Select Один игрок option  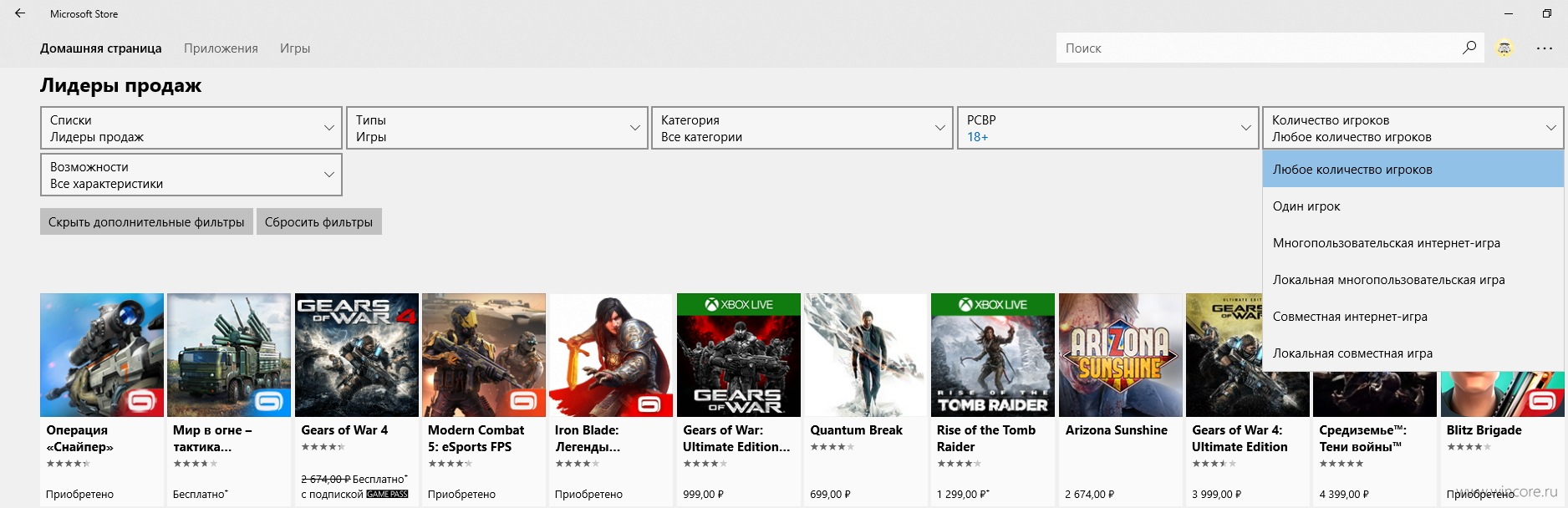click(1413, 206)
